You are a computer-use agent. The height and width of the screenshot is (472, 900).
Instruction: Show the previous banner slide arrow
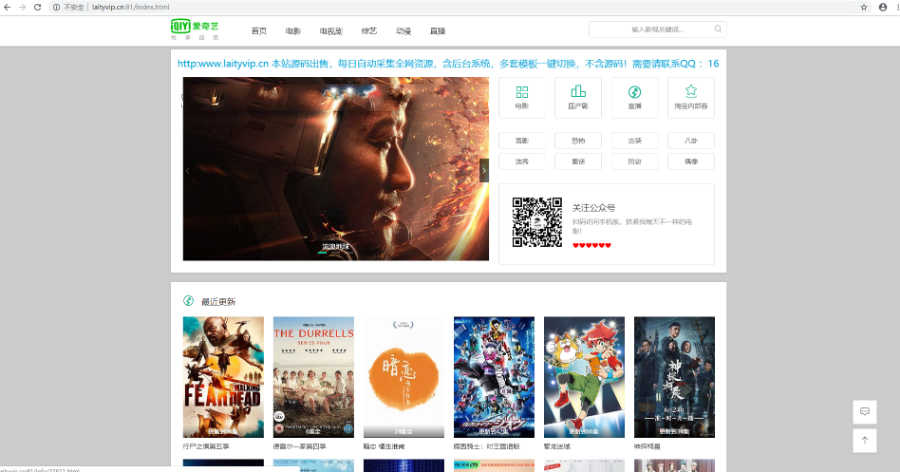point(187,171)
